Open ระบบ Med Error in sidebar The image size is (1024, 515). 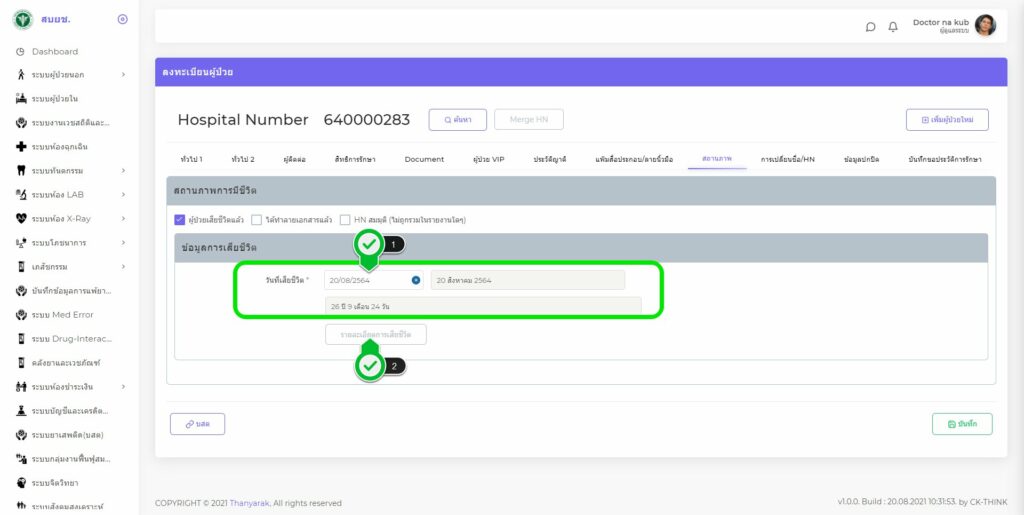pos(62,314)
